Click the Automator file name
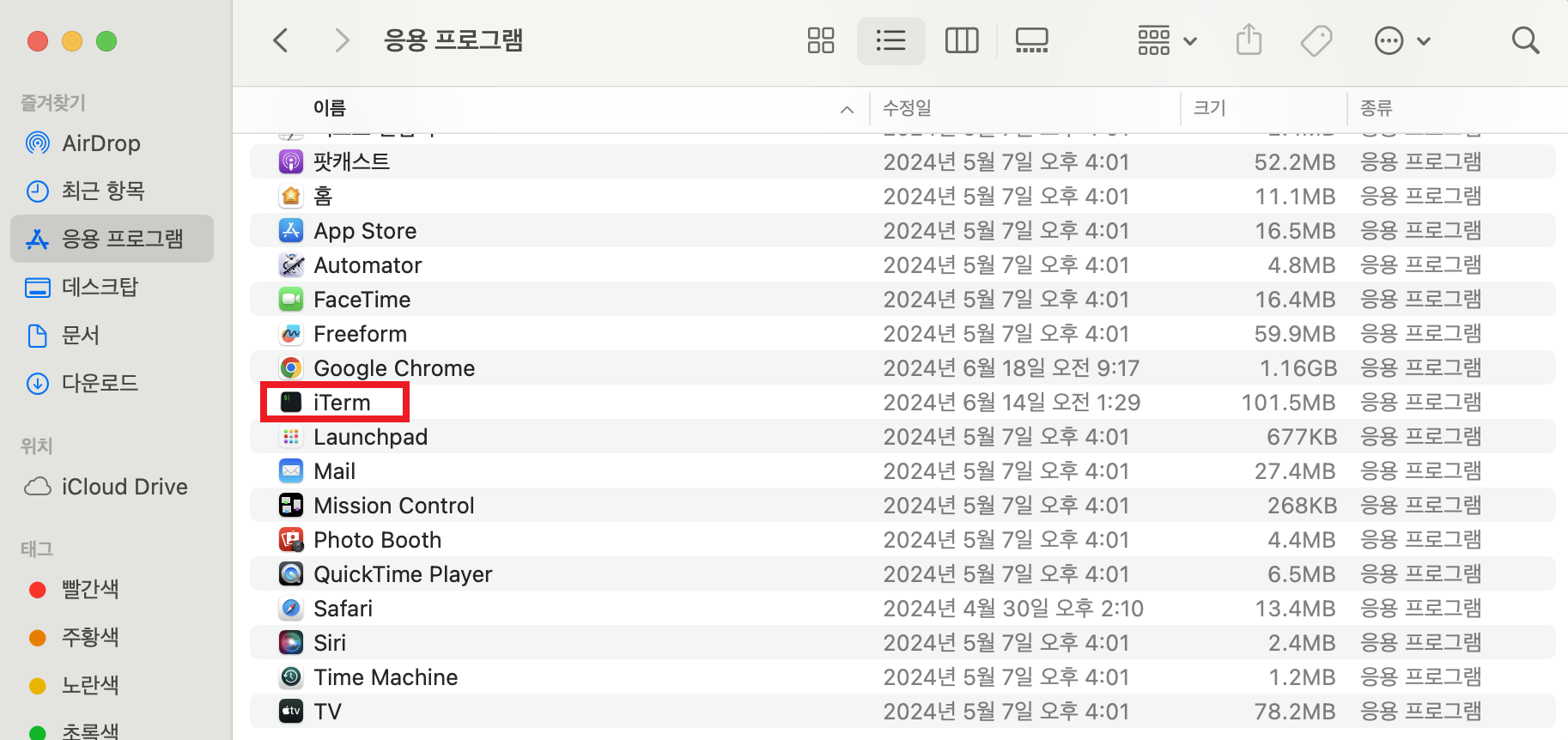The height and width of the screenshot is (740, 1568). [368, 265]
